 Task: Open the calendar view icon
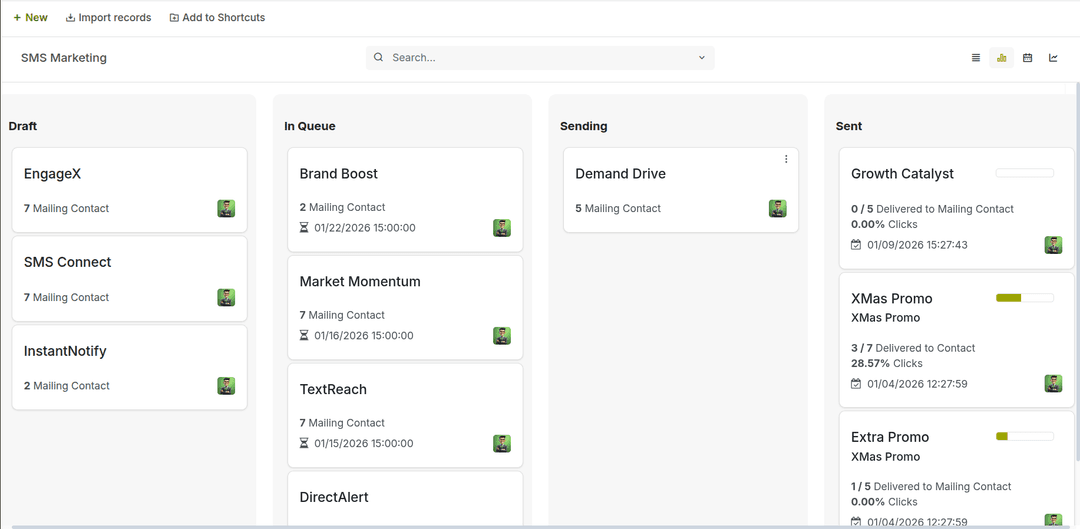point(1027,58)
